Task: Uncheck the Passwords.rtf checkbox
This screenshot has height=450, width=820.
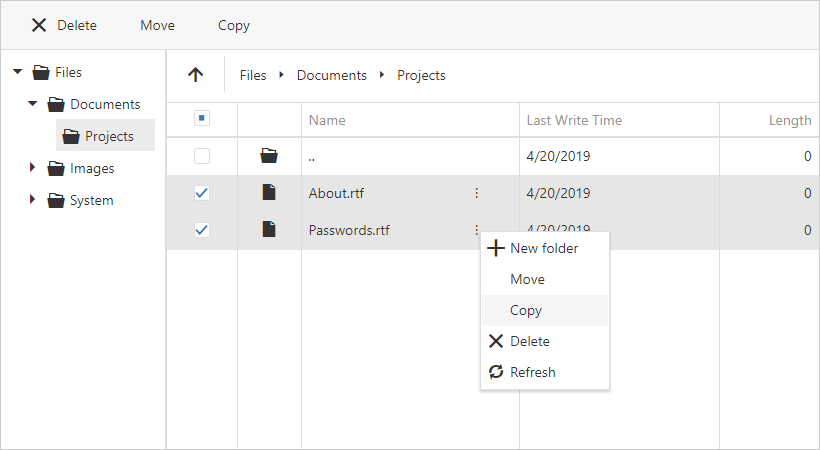Action: 202,230
